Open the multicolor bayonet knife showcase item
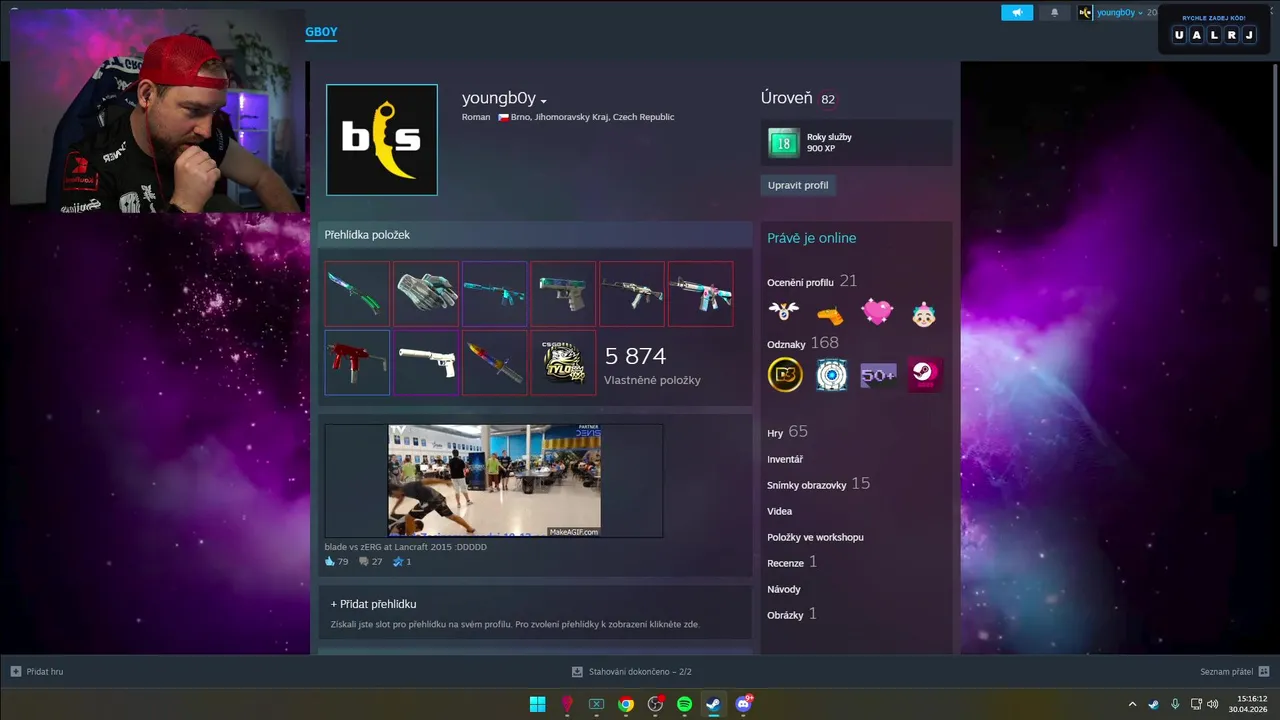1280x720 pixels. pos(495,363)
